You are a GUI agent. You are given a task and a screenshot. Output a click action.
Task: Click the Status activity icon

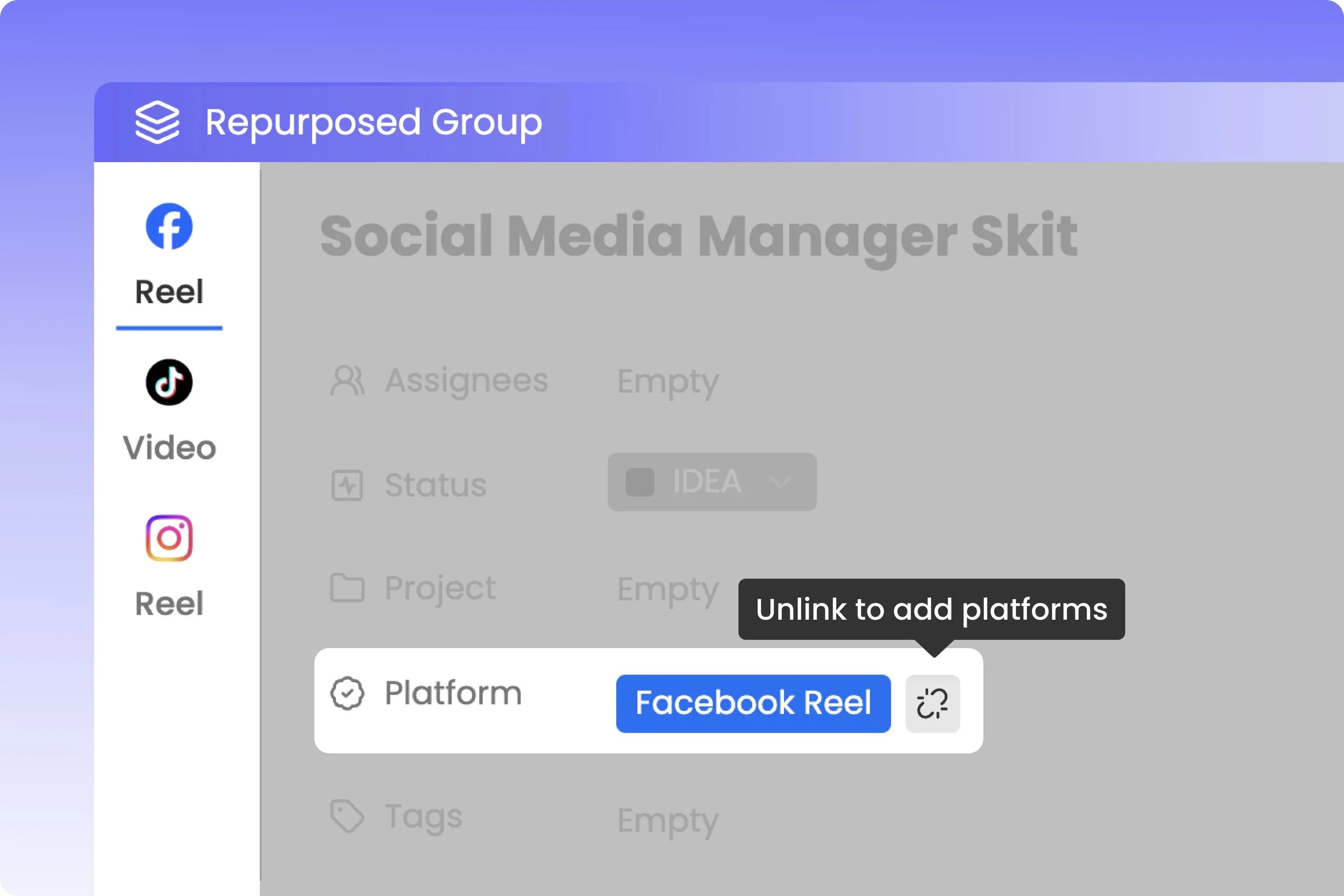tap(347, 485)
